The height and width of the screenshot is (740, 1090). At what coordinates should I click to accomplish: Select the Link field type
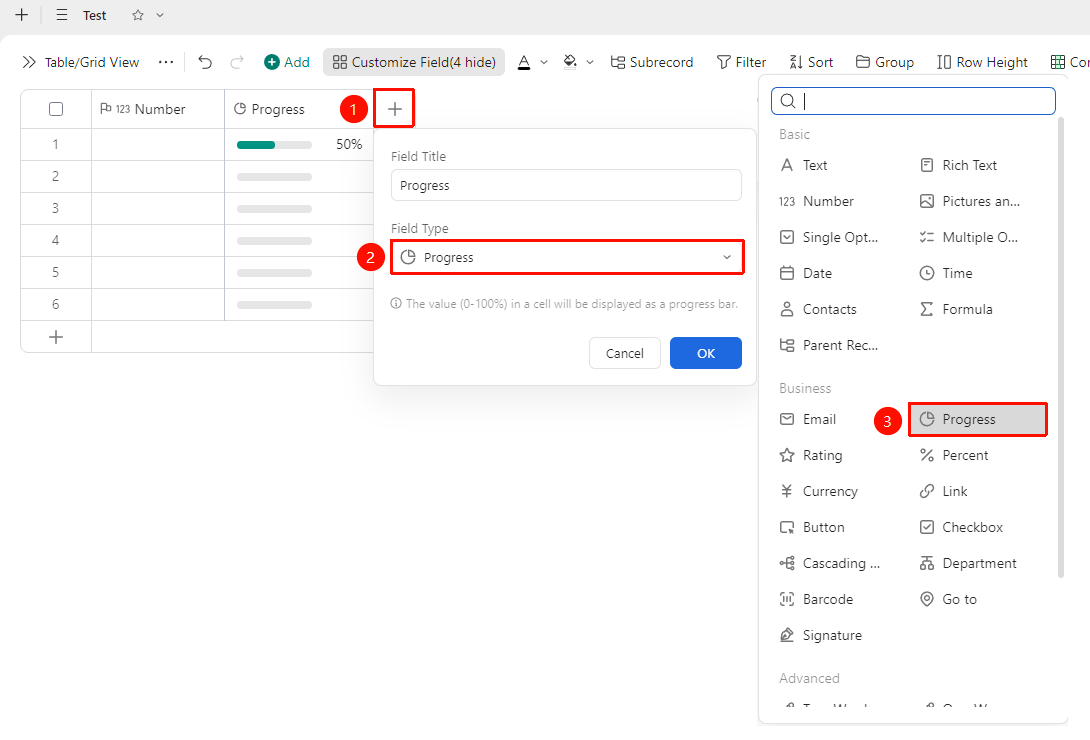point(943,491)
